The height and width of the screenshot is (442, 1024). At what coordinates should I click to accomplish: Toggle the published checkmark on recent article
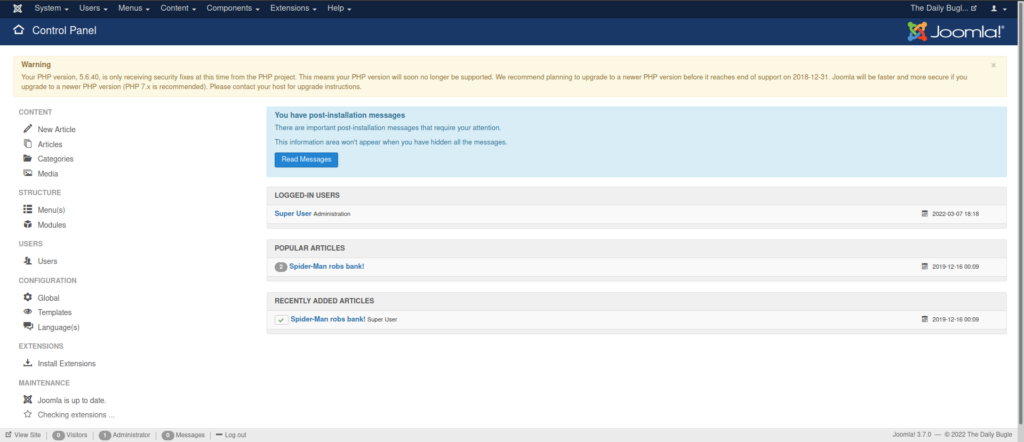(281, 319)
